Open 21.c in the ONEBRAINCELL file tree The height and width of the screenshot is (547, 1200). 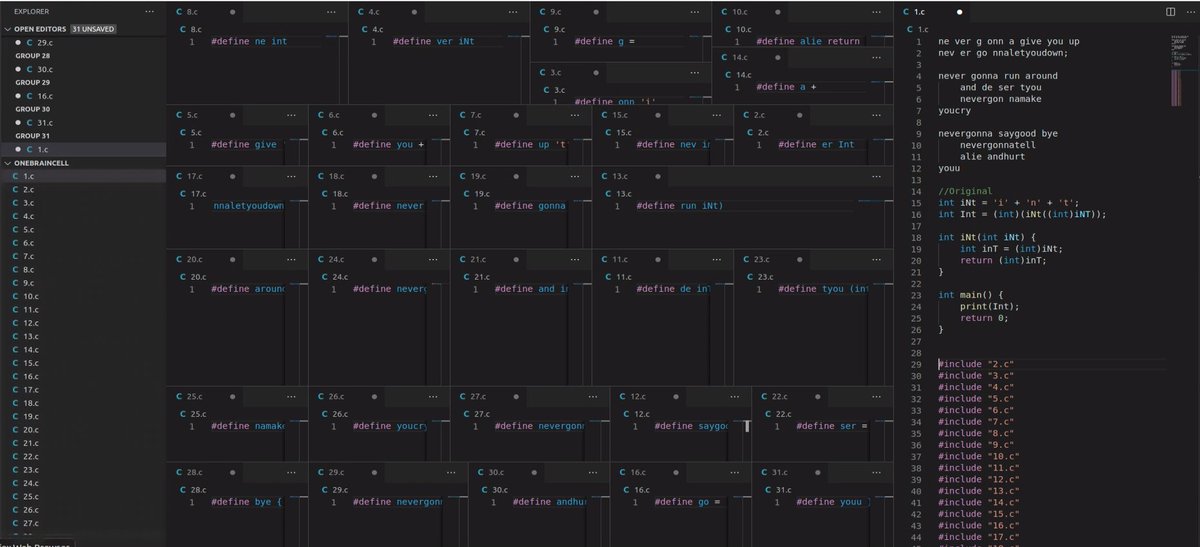[x=82, y=443]
